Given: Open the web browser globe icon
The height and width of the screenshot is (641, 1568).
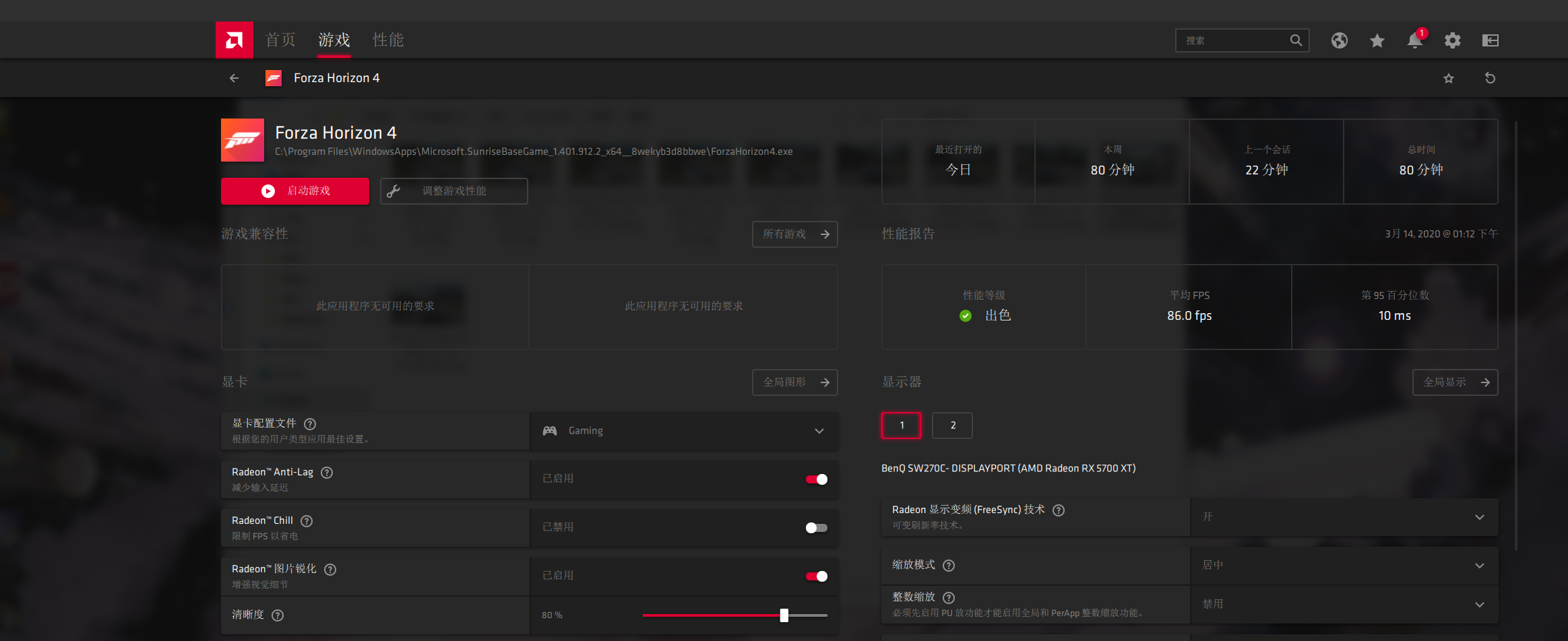Looking at the screenshot, I should (x=1339, y=40).
